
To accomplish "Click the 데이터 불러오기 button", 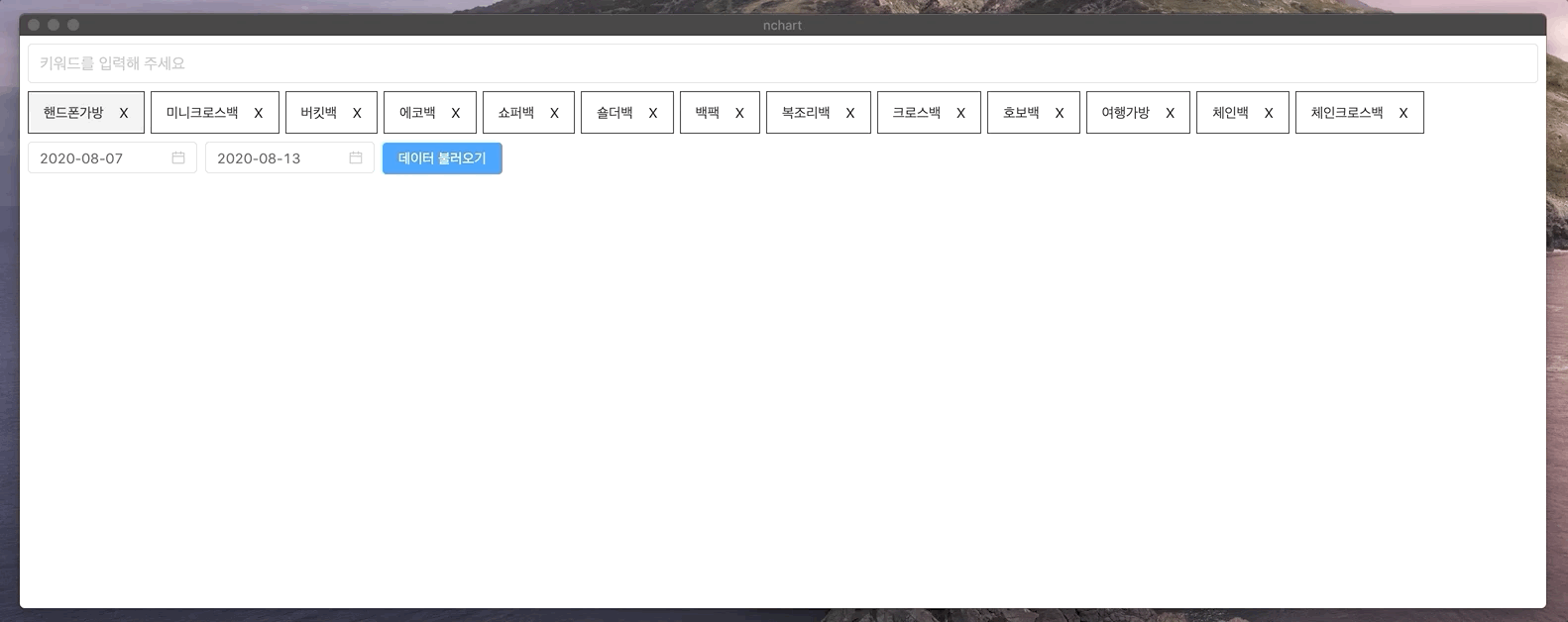I will pos(442,158).
